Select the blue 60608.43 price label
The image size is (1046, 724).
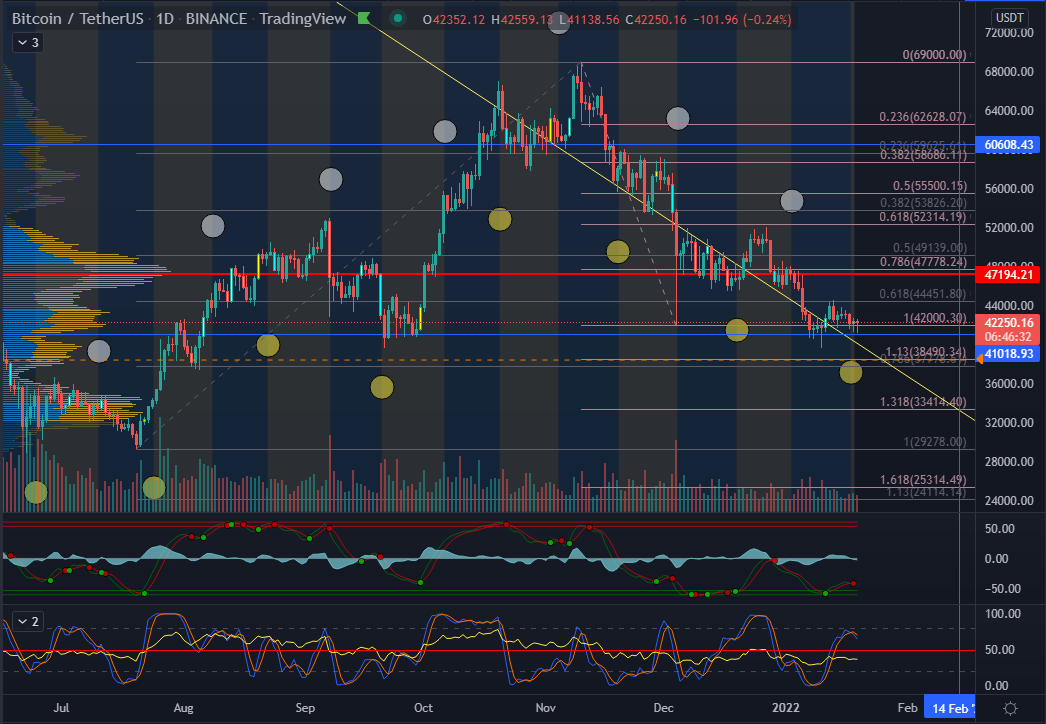1008,145
